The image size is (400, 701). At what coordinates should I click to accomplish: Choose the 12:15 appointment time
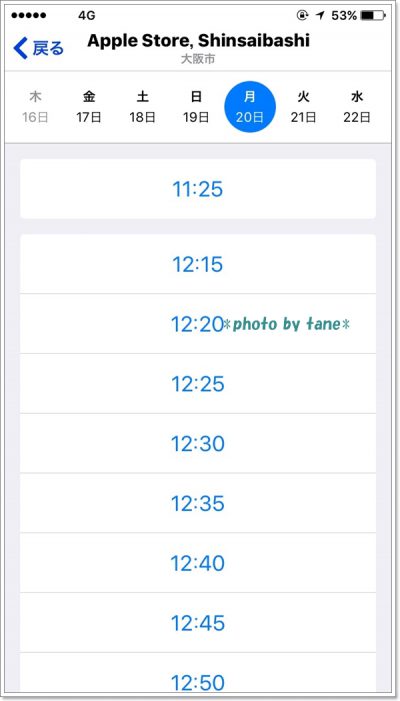[x=198, y=264]
